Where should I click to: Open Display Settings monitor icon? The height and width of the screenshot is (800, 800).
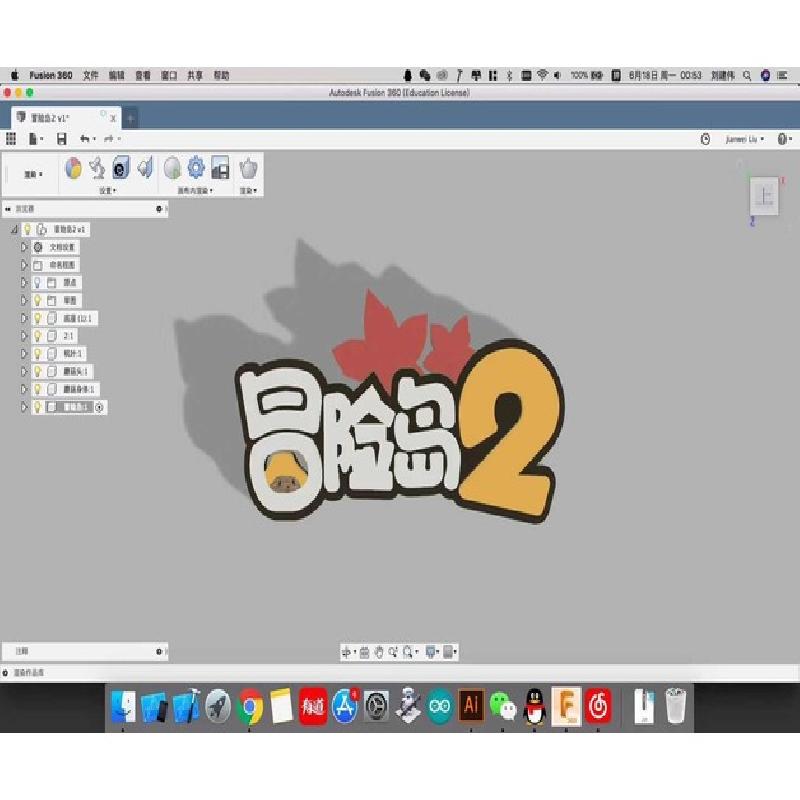click(x=431, y=652)
